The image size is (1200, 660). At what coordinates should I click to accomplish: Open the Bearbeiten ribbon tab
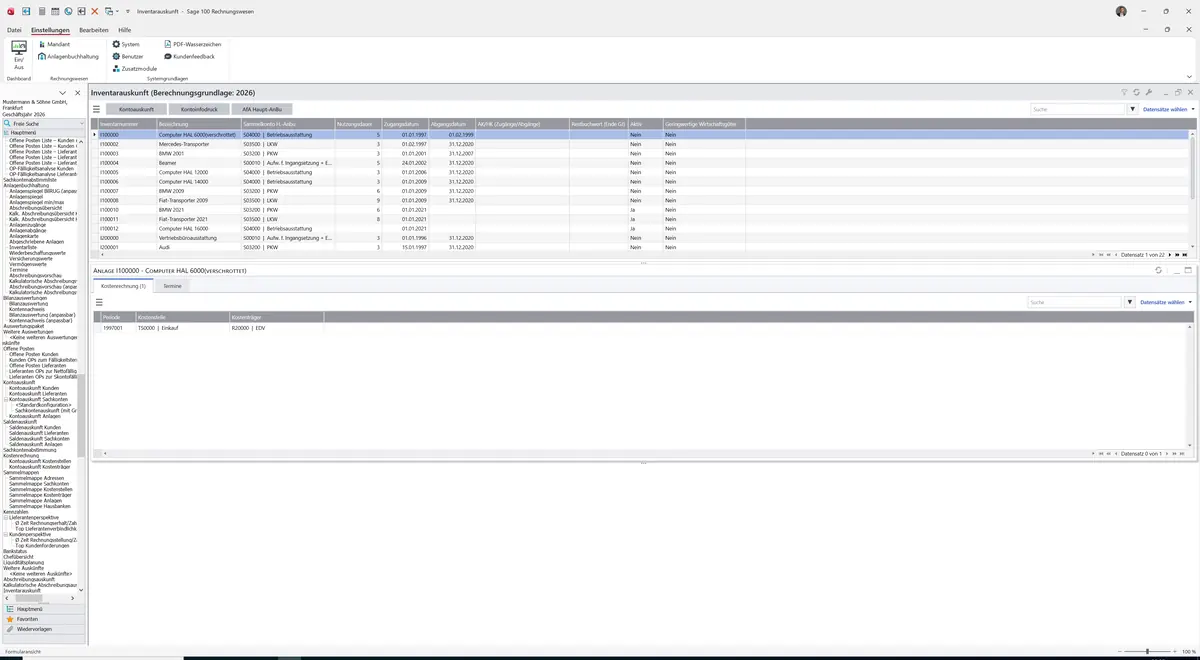(94, 30)
